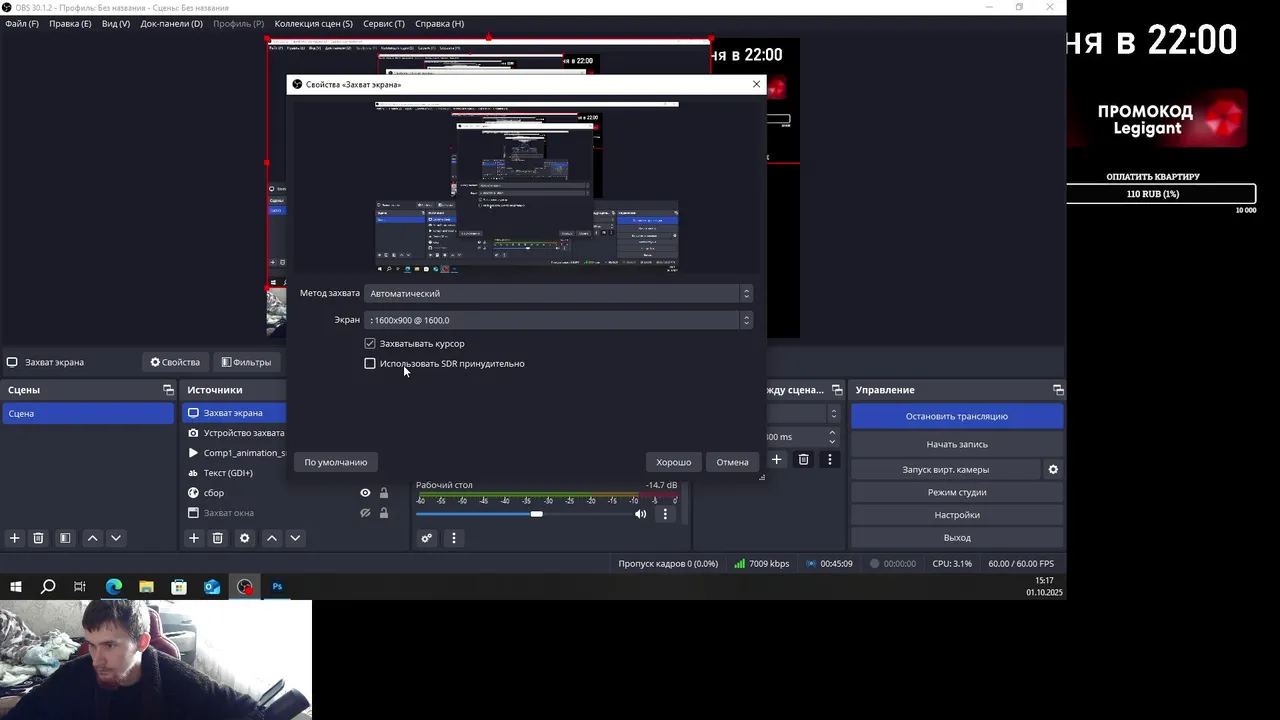
Task: Pop out the Управление dock panel
Action: pyautogui.click(x=1058, y=390)
